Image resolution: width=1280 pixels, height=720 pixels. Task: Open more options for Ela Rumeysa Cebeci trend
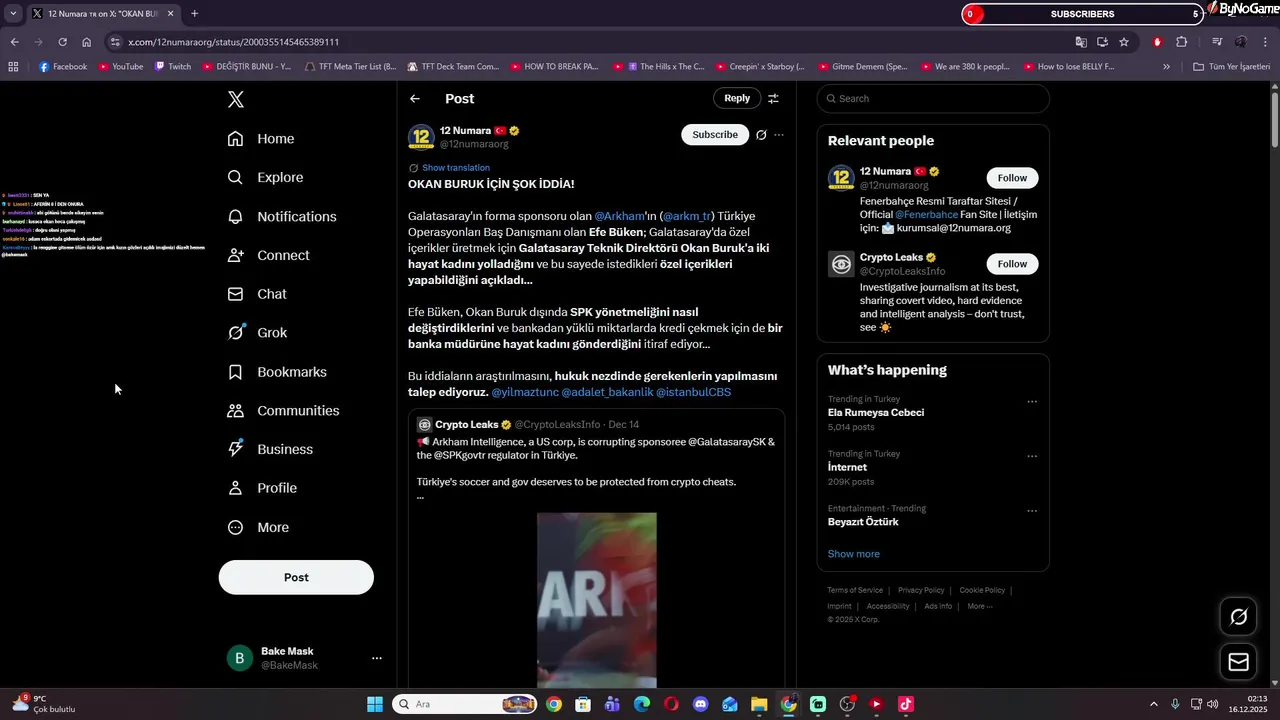point(1032,402)
